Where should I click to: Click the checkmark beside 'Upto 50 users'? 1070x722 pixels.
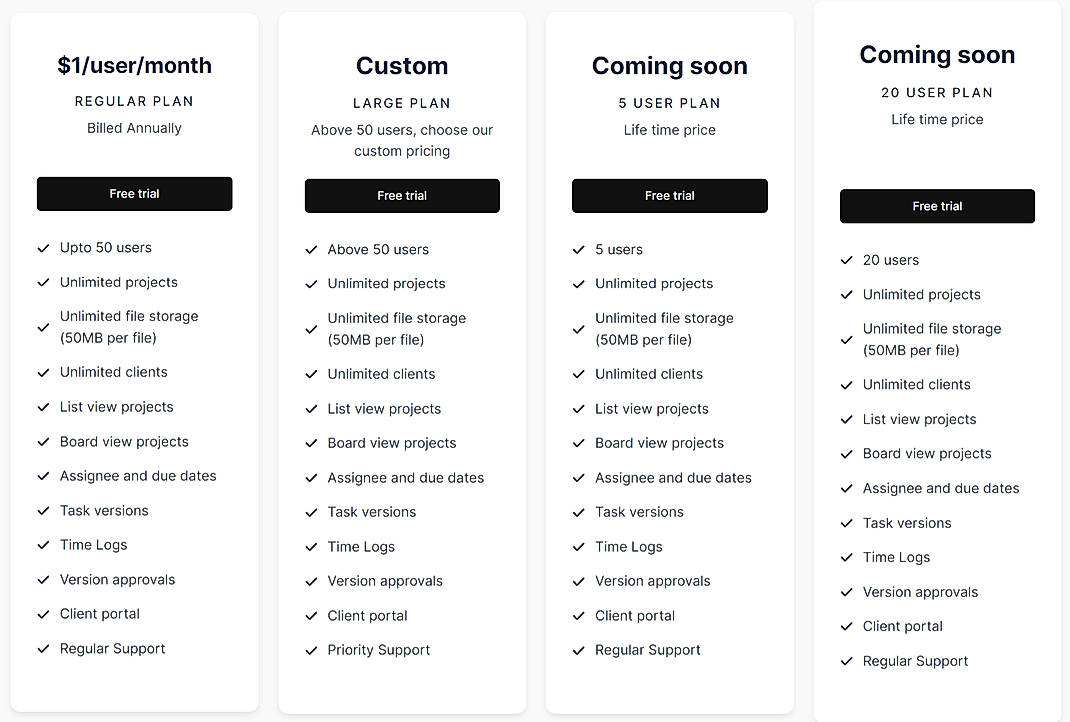[x=43, y=247]
